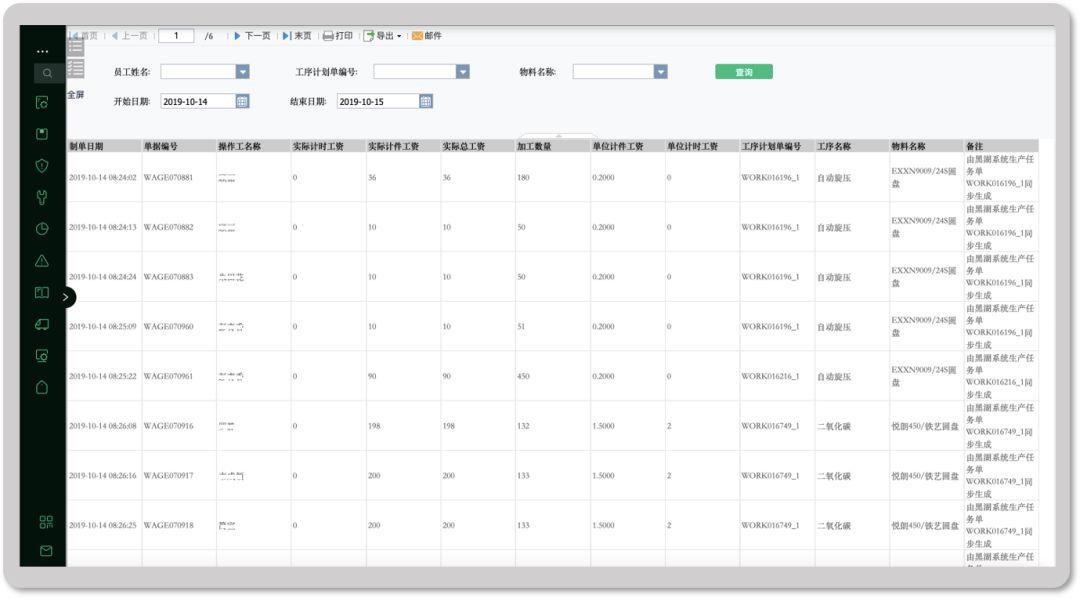Open the 工序计划单编号 dropdown arrow
1080x598 pixels.
click(x=463, y=72)
